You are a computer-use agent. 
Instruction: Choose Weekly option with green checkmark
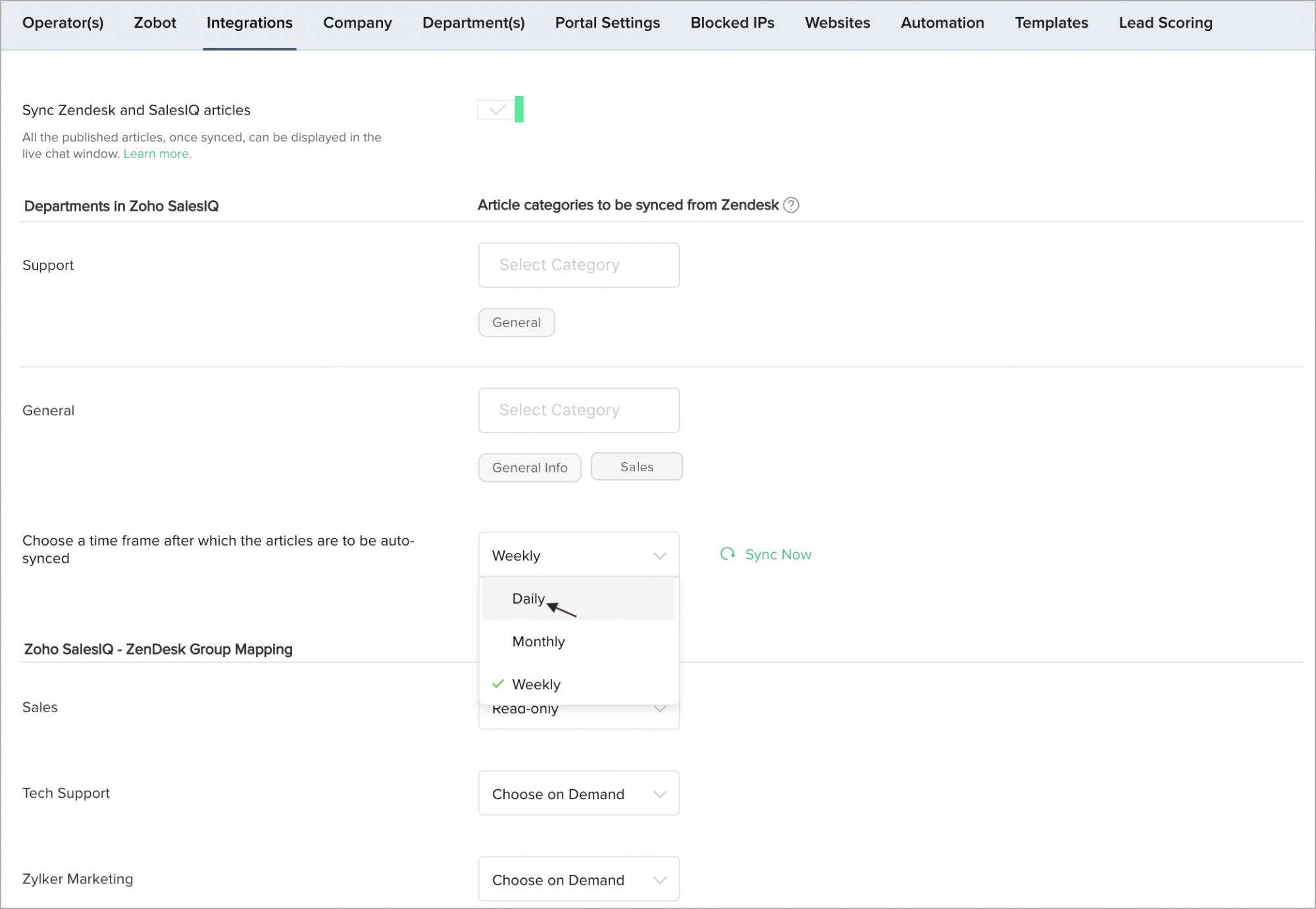click(x=578, y=685)
